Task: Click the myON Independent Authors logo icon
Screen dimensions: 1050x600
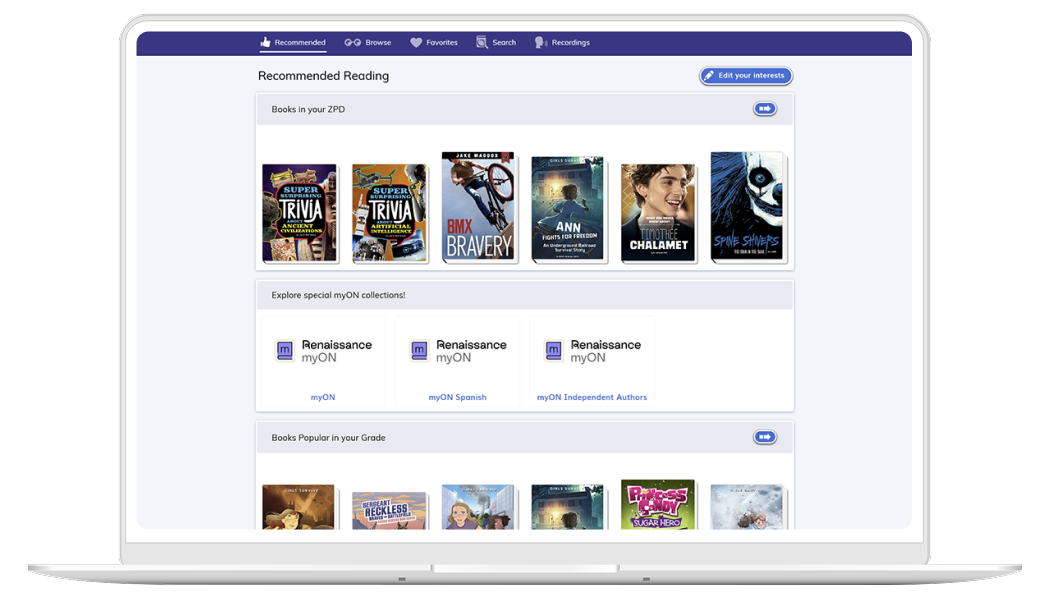Action: point(553,351)
